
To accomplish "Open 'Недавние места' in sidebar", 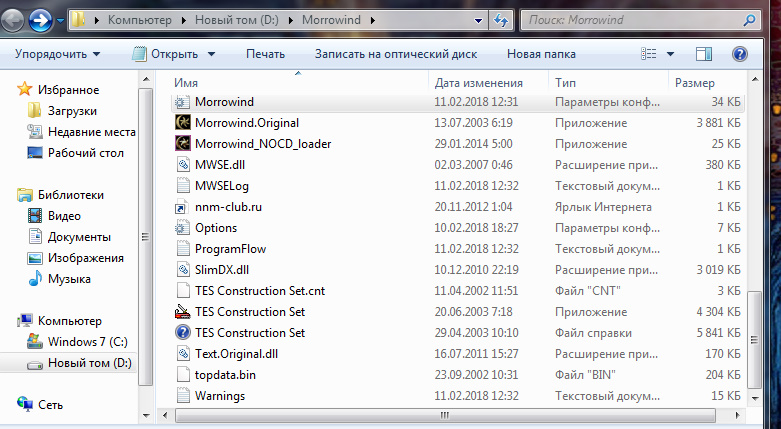I will click(x=92, y=132).
